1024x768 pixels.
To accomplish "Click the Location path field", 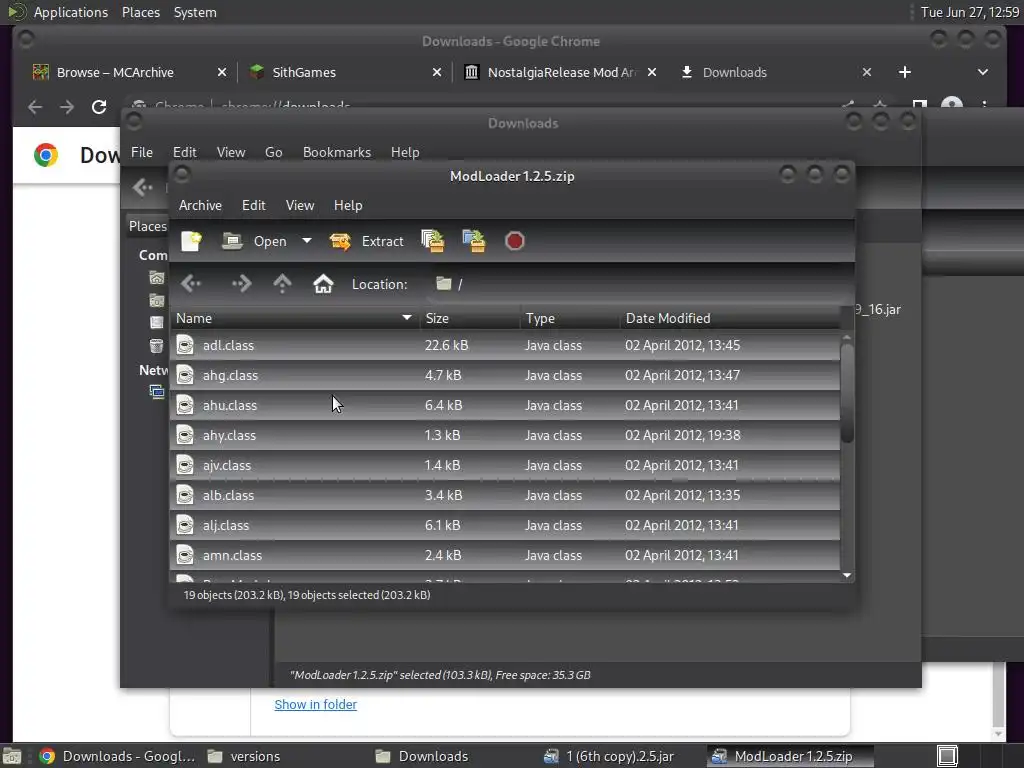I will (640, 283).
